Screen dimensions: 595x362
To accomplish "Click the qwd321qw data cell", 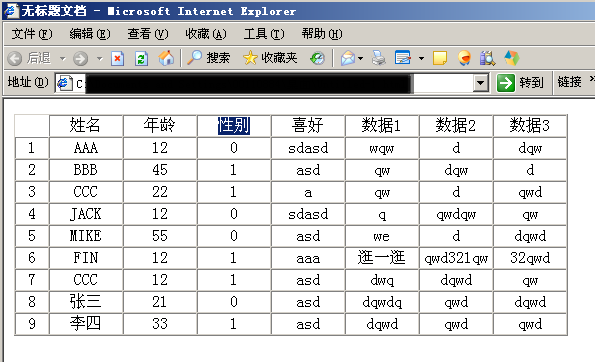I will click(456, 258).
